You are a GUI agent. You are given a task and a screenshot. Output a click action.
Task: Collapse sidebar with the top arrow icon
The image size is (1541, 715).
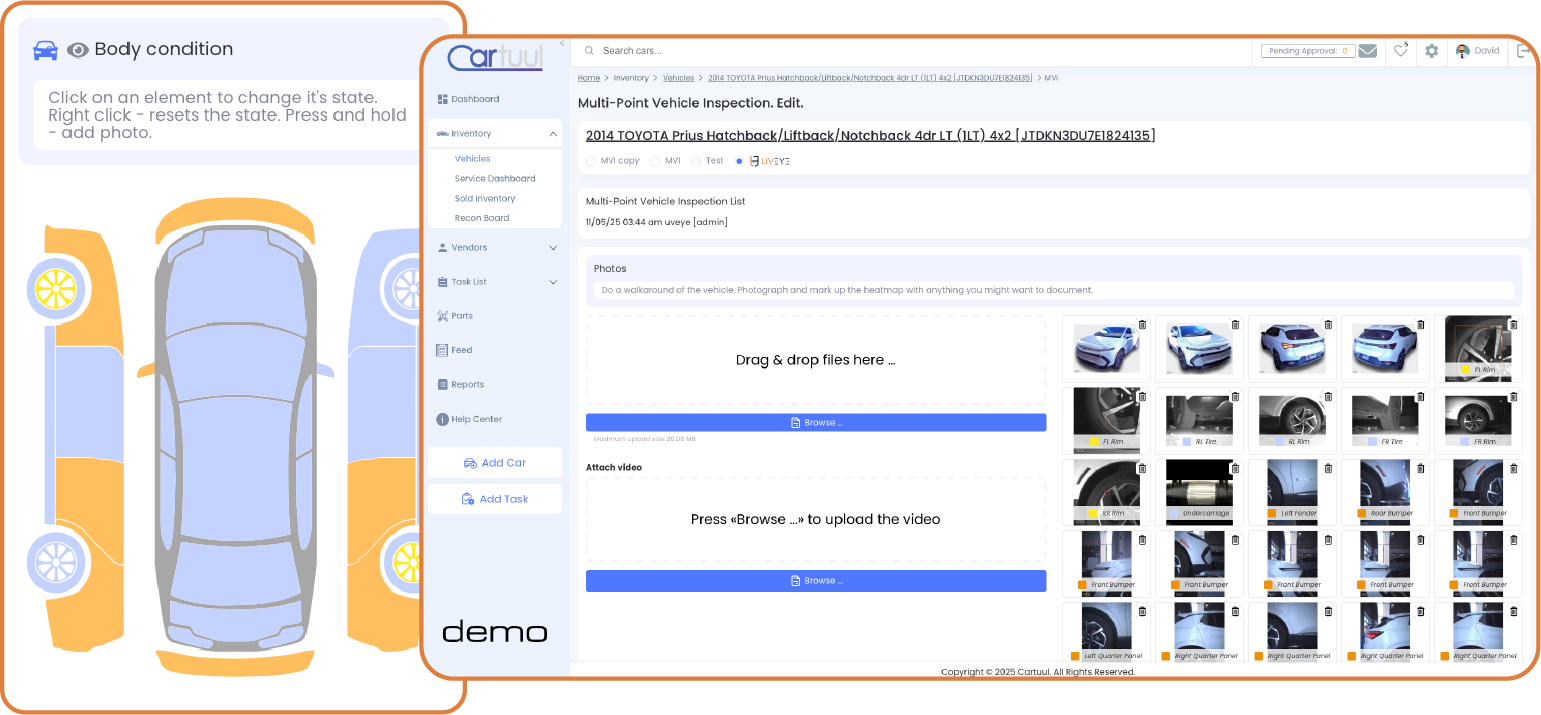click(x=562, y=44)
